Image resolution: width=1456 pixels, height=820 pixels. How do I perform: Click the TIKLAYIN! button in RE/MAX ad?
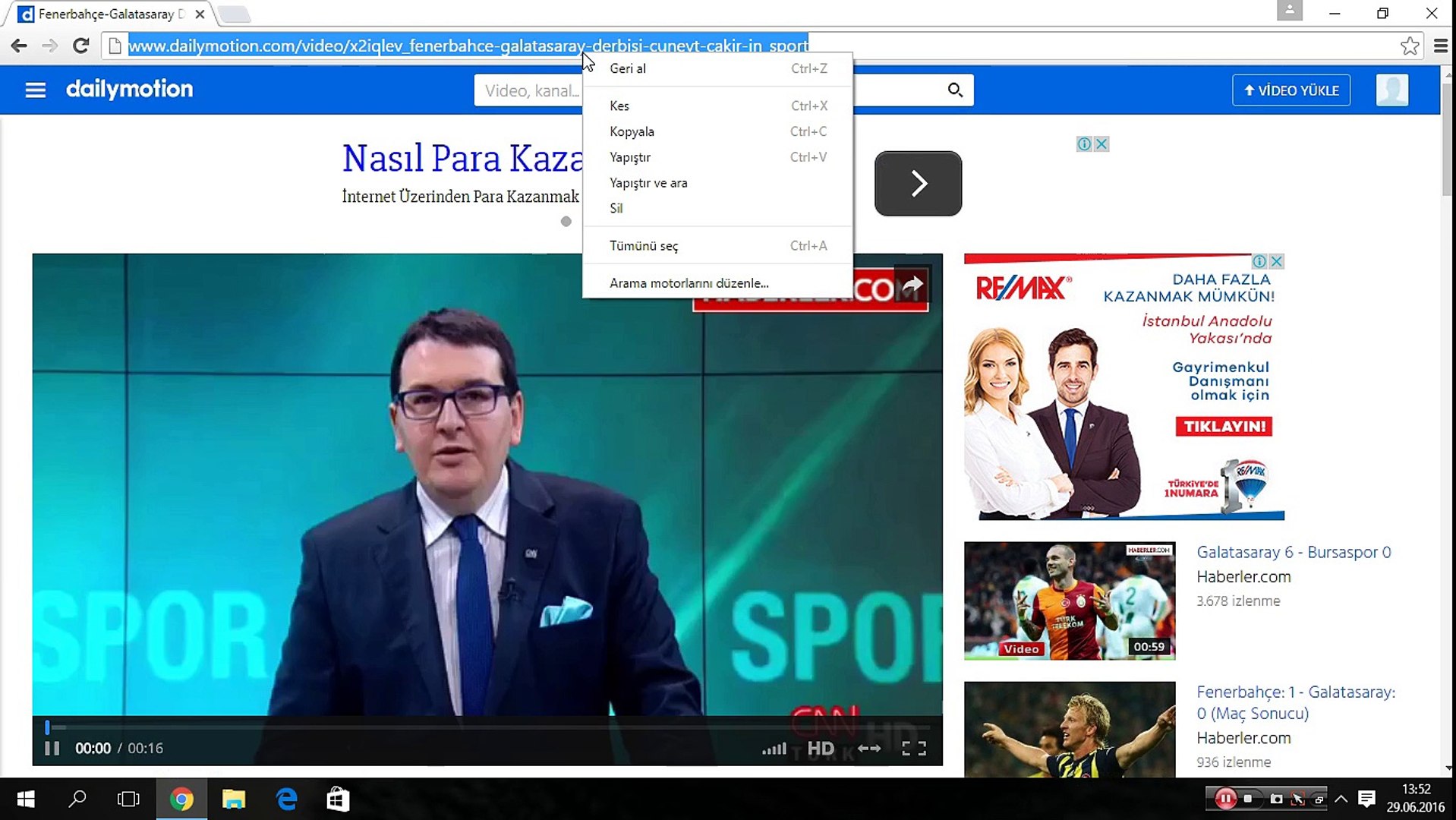[1224, 427]
